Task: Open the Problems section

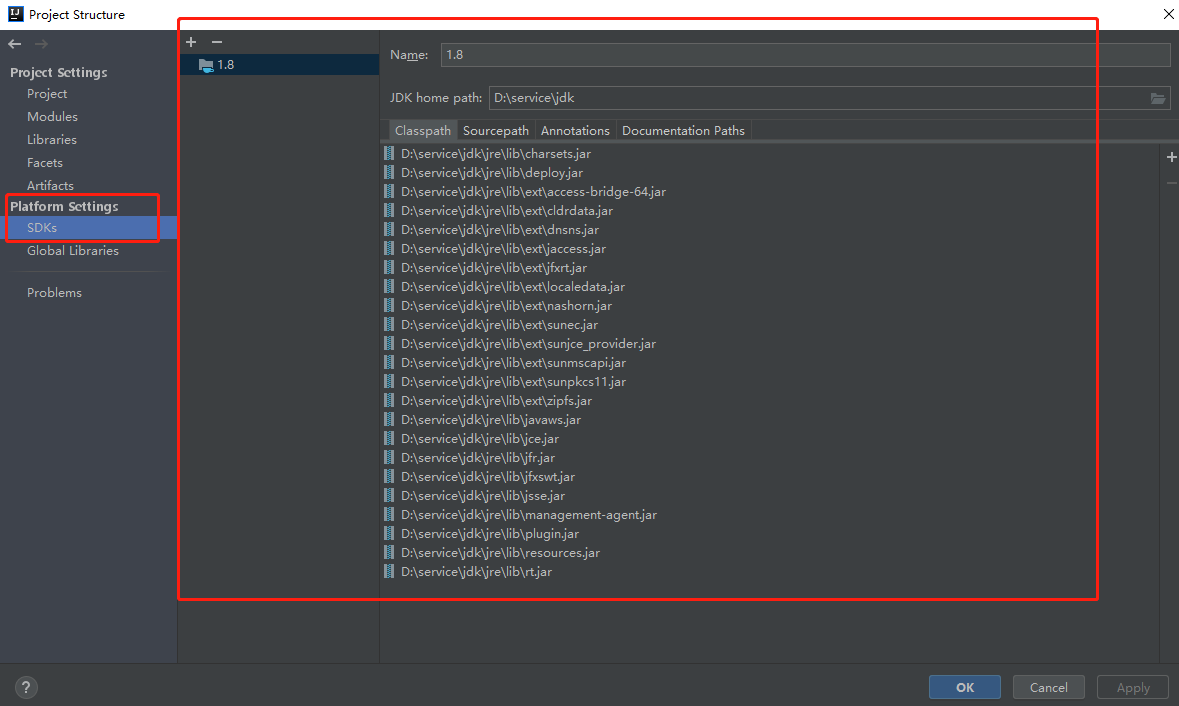Action: pos(54,292)
